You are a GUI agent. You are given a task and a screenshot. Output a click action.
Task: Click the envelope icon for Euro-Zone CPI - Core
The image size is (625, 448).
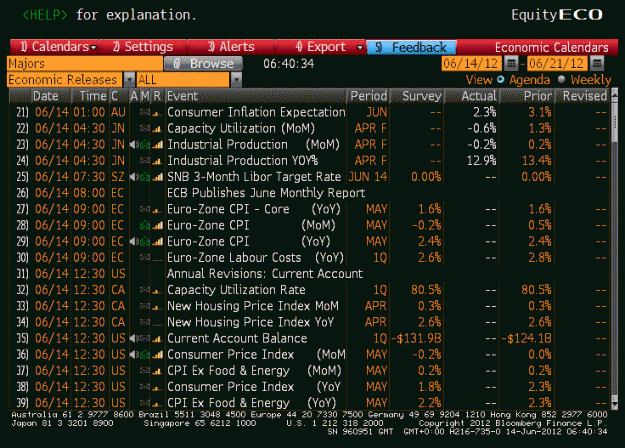(x=145, y=209)
